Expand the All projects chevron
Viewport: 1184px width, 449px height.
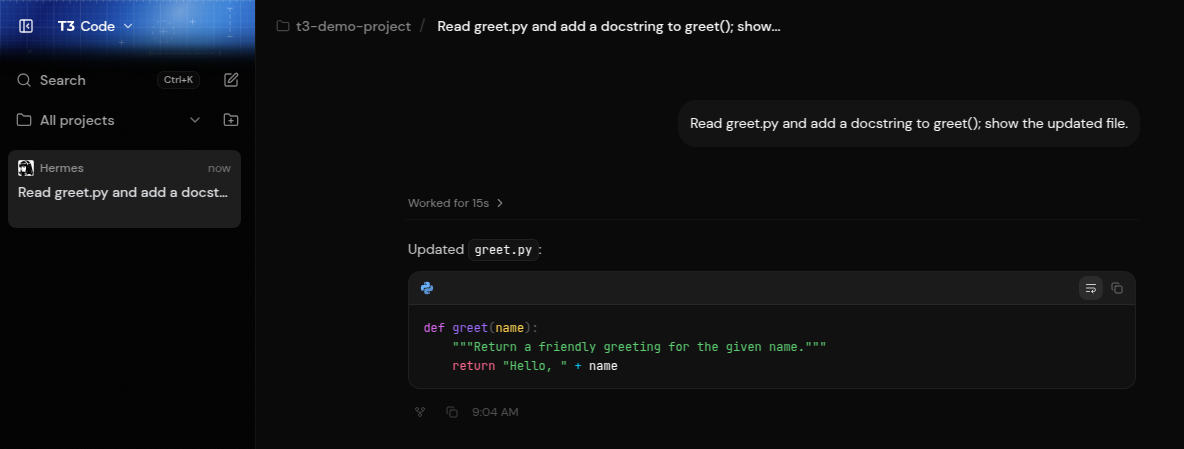pyautogui.click(x=195, y=120)
